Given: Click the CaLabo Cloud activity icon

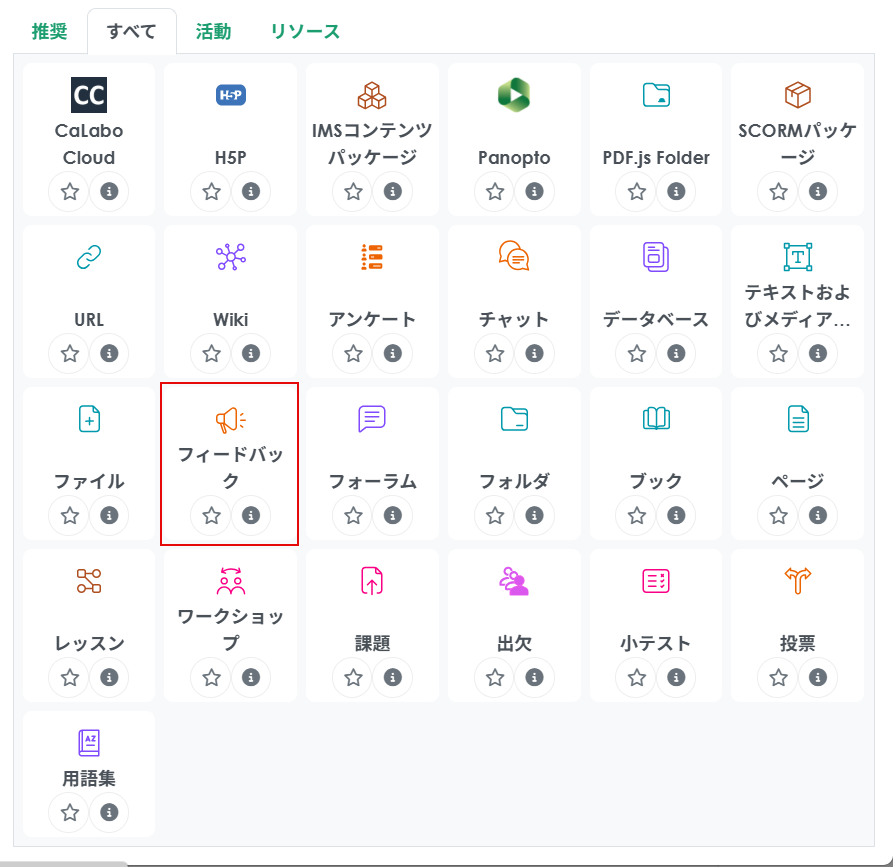Looking at the screenshot, I should 89,95.
